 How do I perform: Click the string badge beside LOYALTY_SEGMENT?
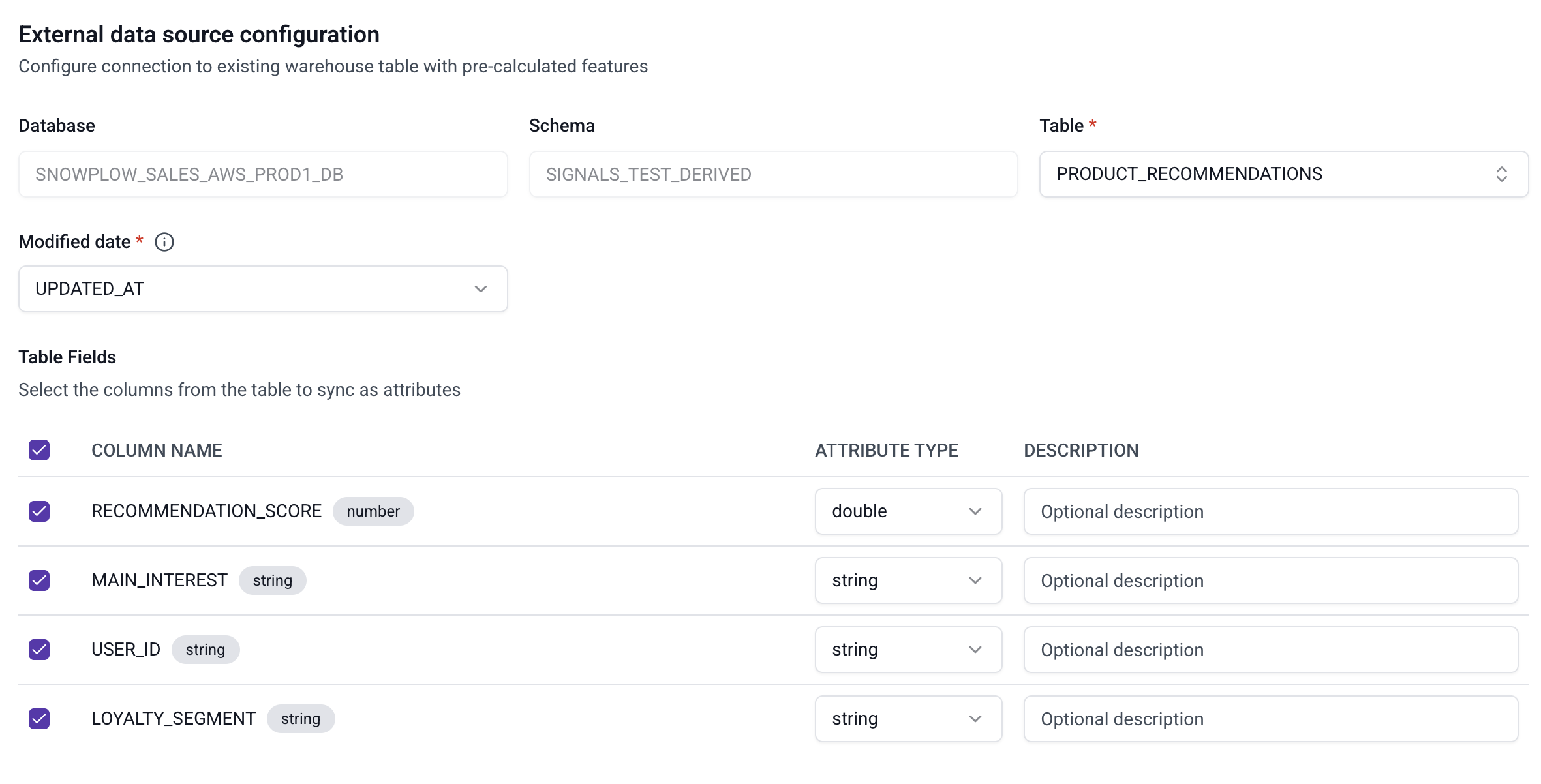coord(301,719)
